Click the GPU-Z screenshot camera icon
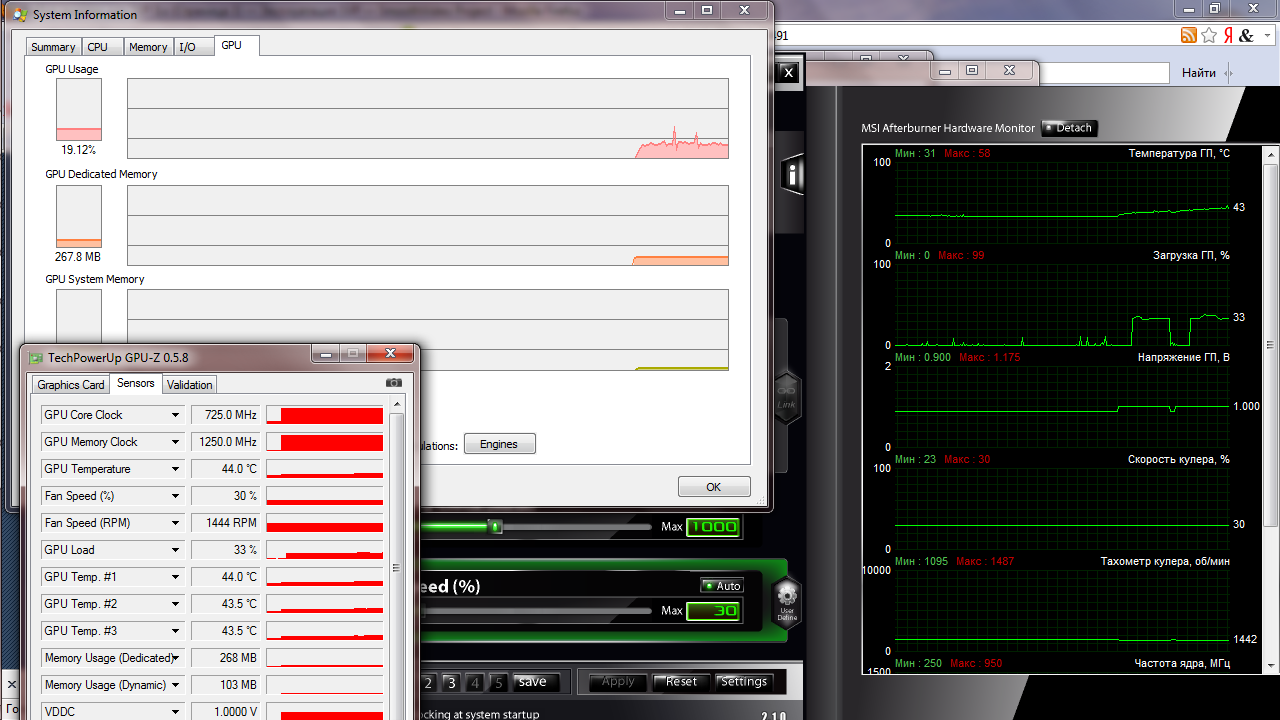The height and width of the screenshot is (720, 1280). pyautogui.click(x=394, y=383)
